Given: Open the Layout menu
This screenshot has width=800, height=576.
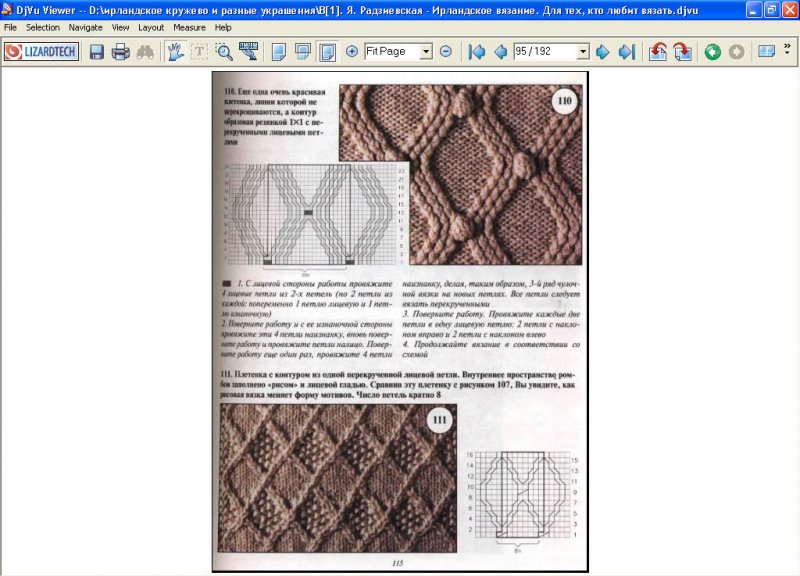Looking at the screenshot, I should 151,28.
